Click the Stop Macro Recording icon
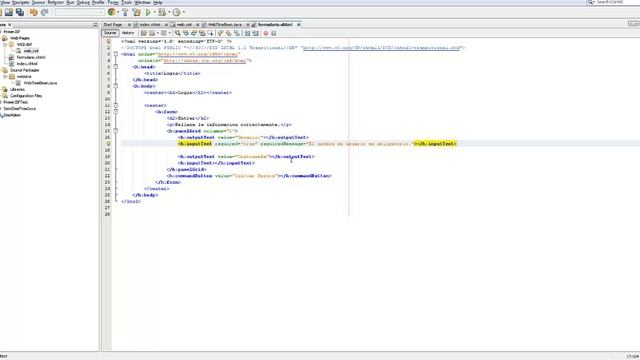This screenshot has width=640, height=360. pos(274,33)
